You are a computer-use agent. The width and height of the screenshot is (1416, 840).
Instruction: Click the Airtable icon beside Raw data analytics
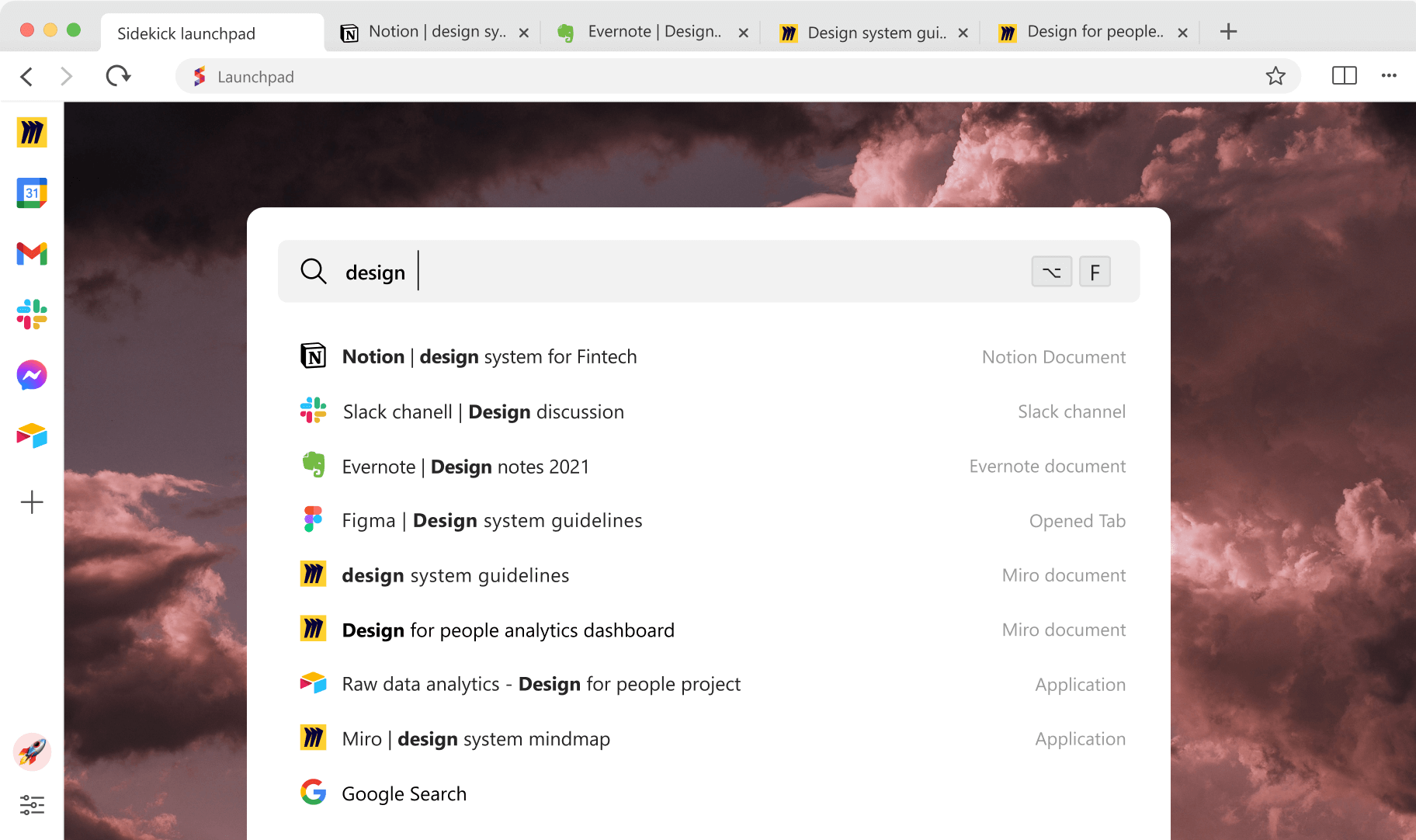tap(313, 682)
